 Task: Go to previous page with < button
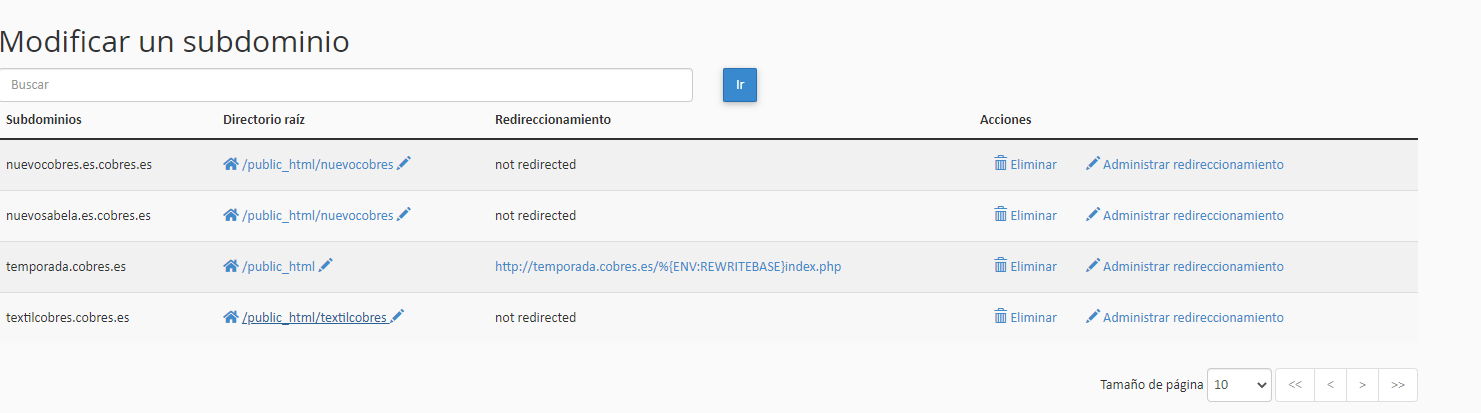(x=1330, y=385)
